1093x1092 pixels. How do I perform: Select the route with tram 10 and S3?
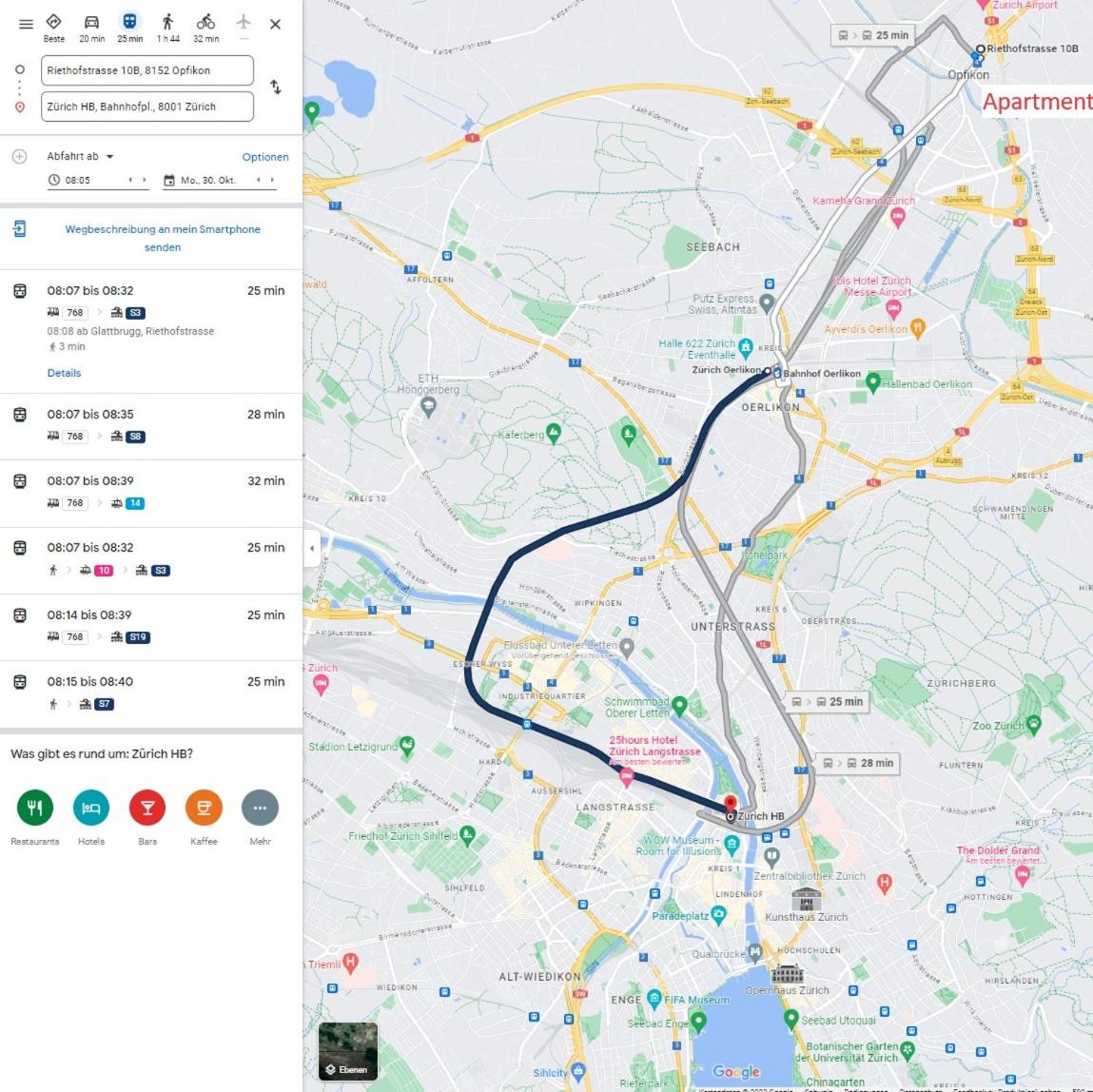151,559
